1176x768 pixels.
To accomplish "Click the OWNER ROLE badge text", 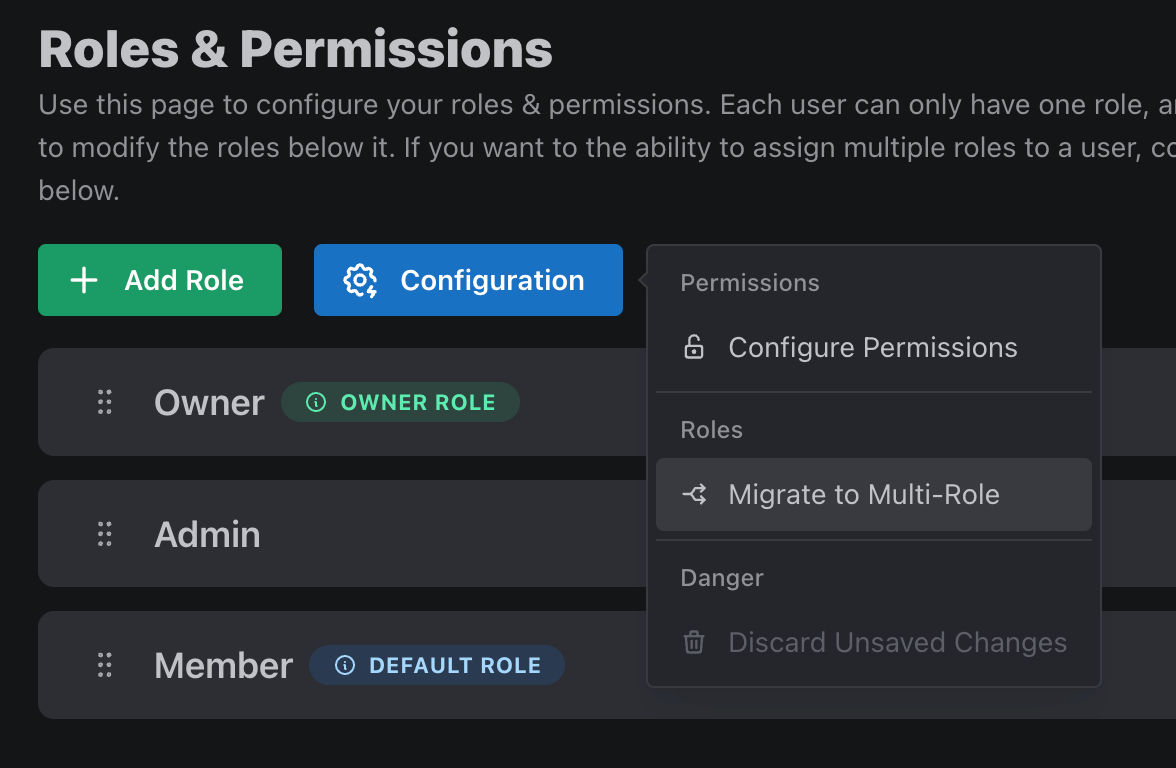I will [418, 403].
